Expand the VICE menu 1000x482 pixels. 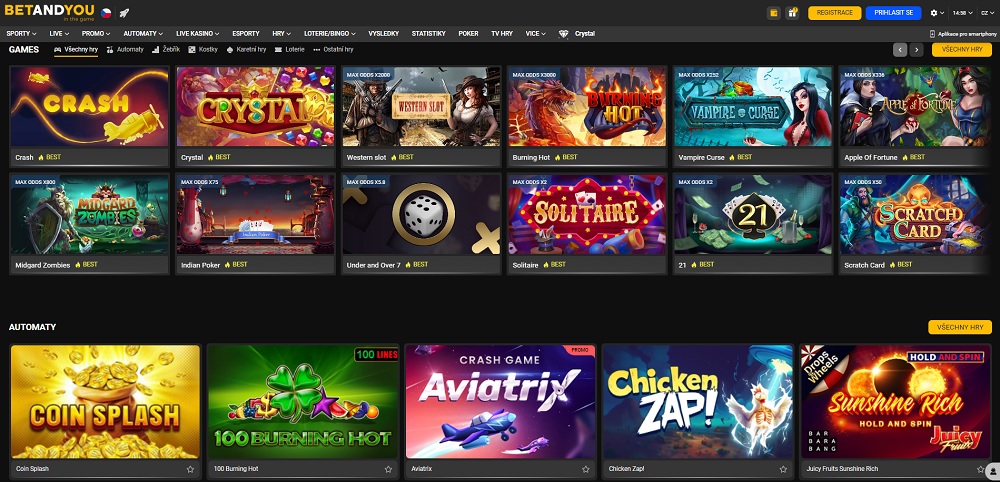(536, 34)
